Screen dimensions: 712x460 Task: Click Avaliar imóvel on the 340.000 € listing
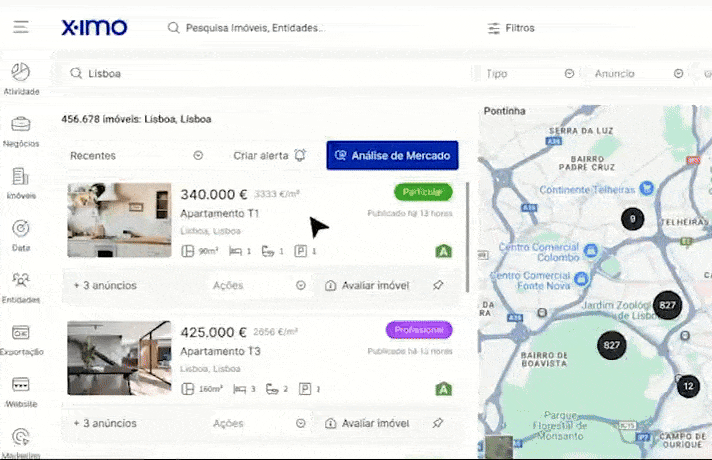pyautogui.click(x=367, y=285)
